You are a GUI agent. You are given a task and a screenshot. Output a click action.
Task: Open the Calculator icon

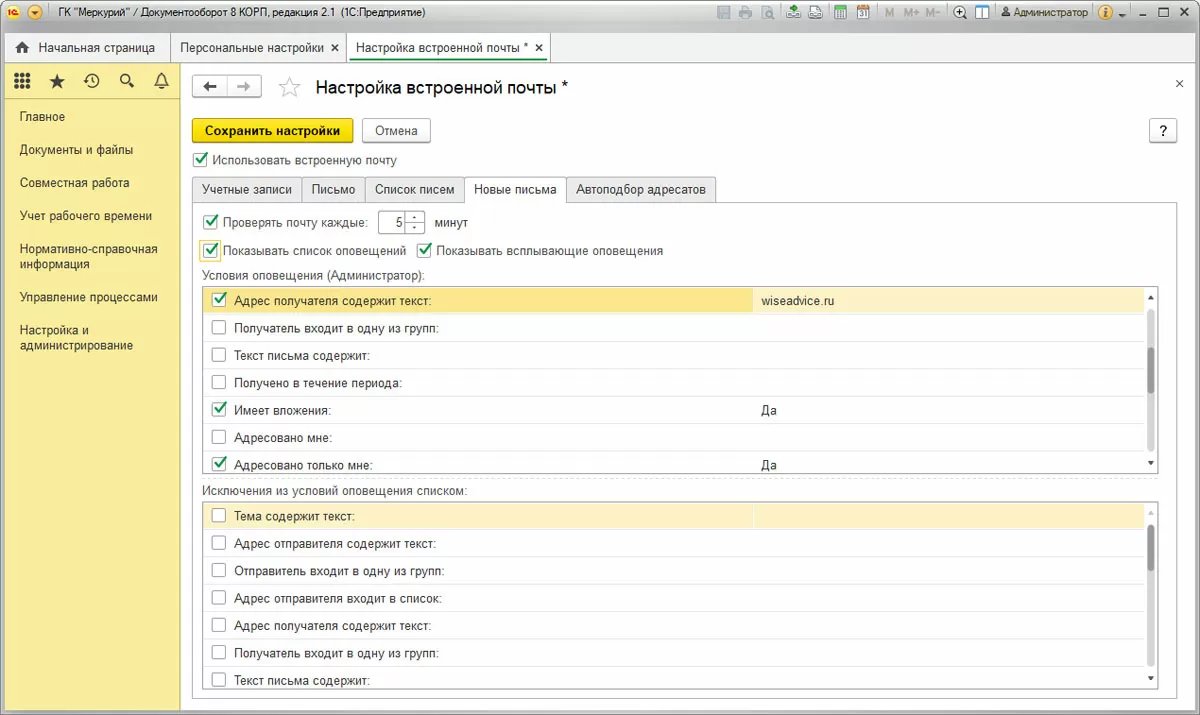840,13
